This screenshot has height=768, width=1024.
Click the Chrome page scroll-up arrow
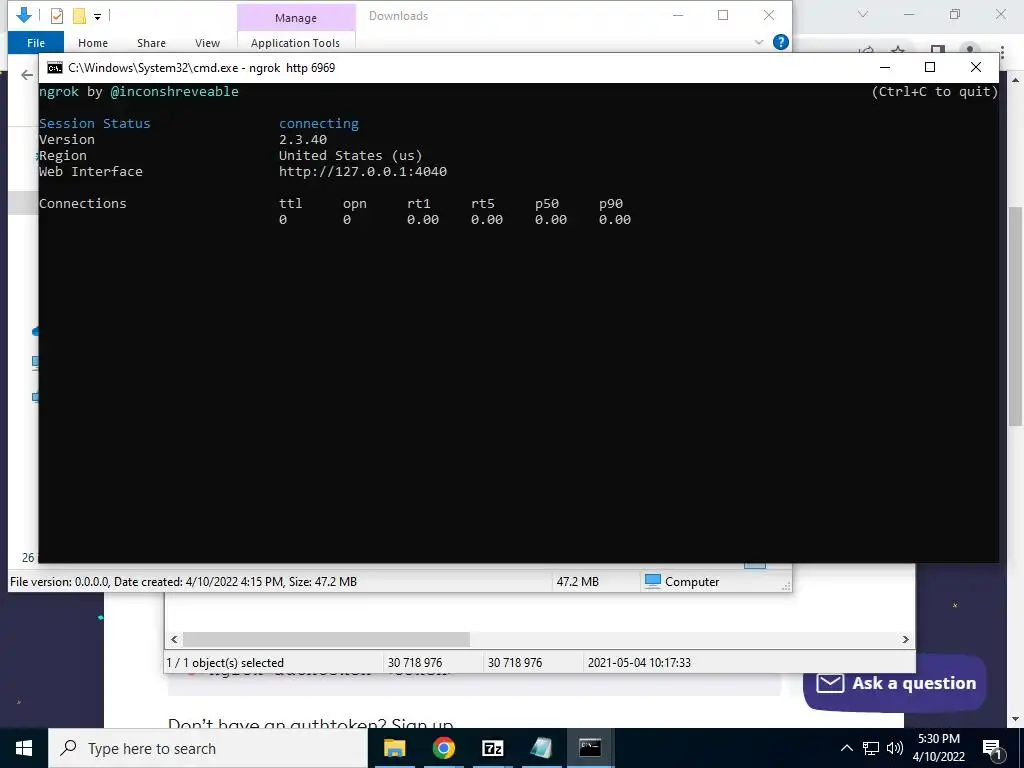(x=1015, y=80)
